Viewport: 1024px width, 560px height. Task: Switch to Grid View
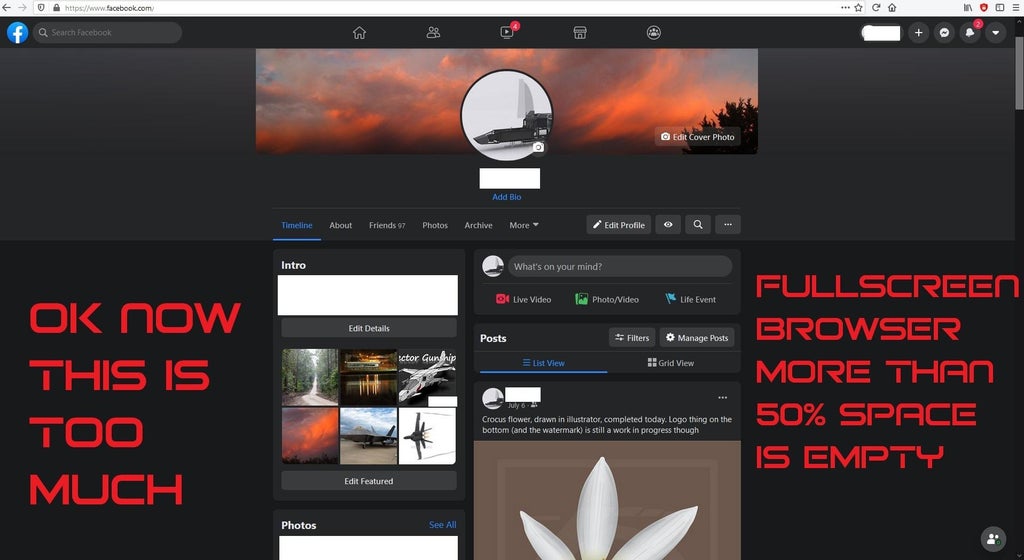pos(671,363)
